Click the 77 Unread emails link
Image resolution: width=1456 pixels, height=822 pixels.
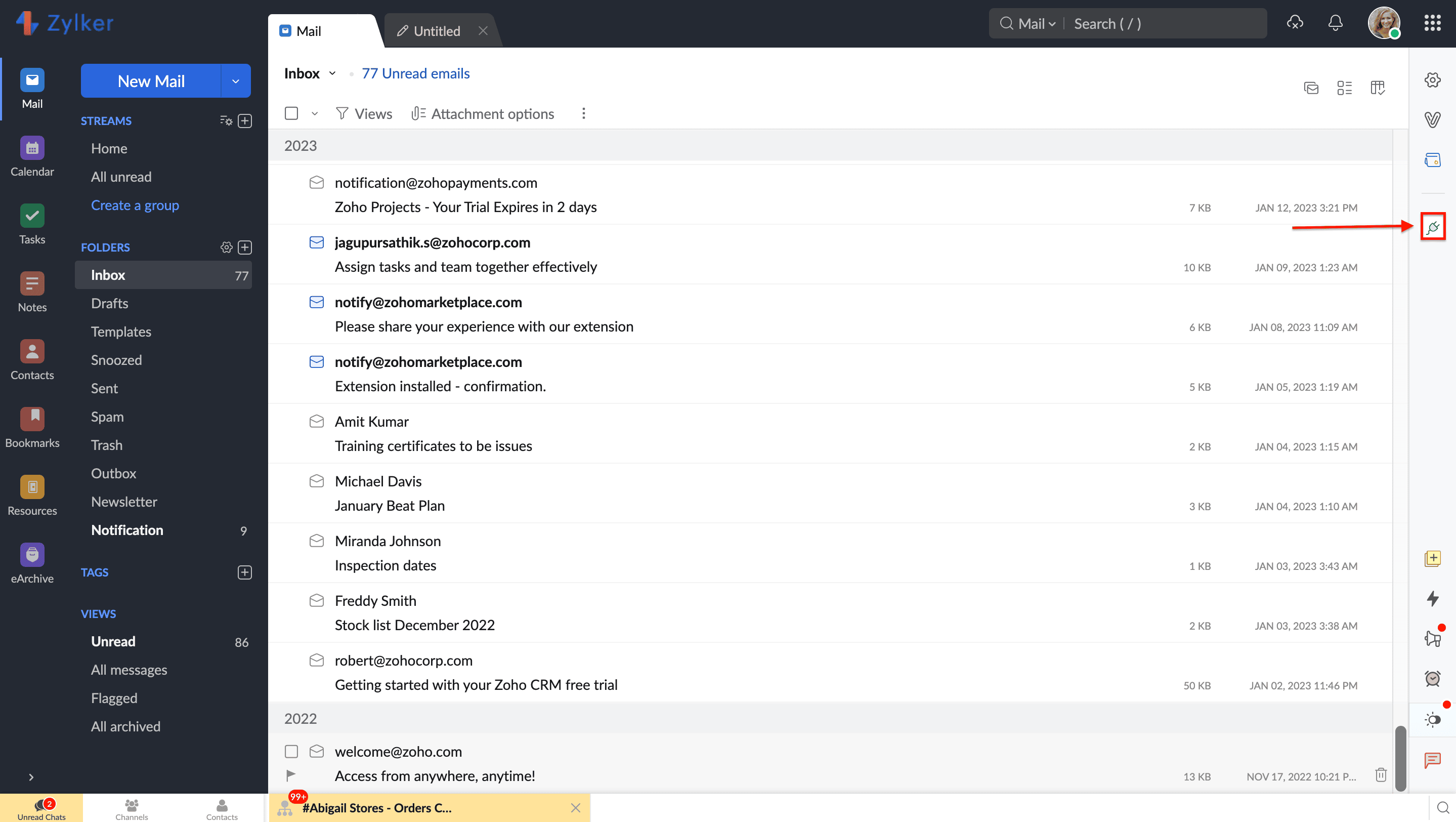415,73
